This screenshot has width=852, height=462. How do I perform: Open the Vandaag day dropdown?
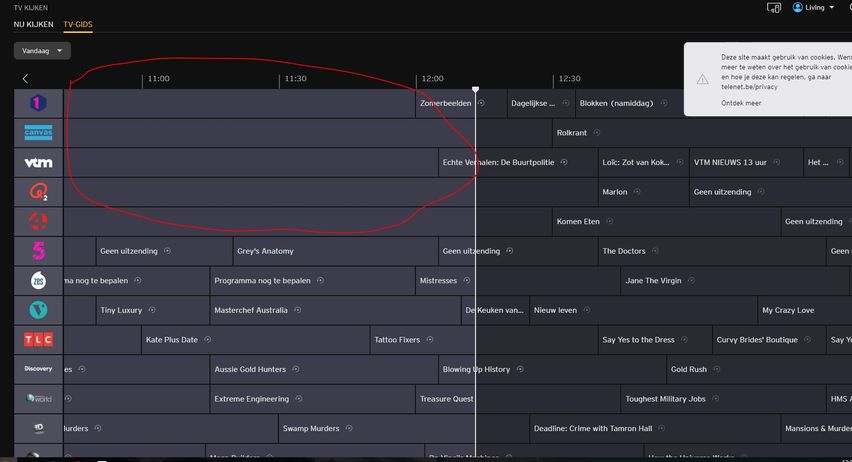(x=42, y=51)
